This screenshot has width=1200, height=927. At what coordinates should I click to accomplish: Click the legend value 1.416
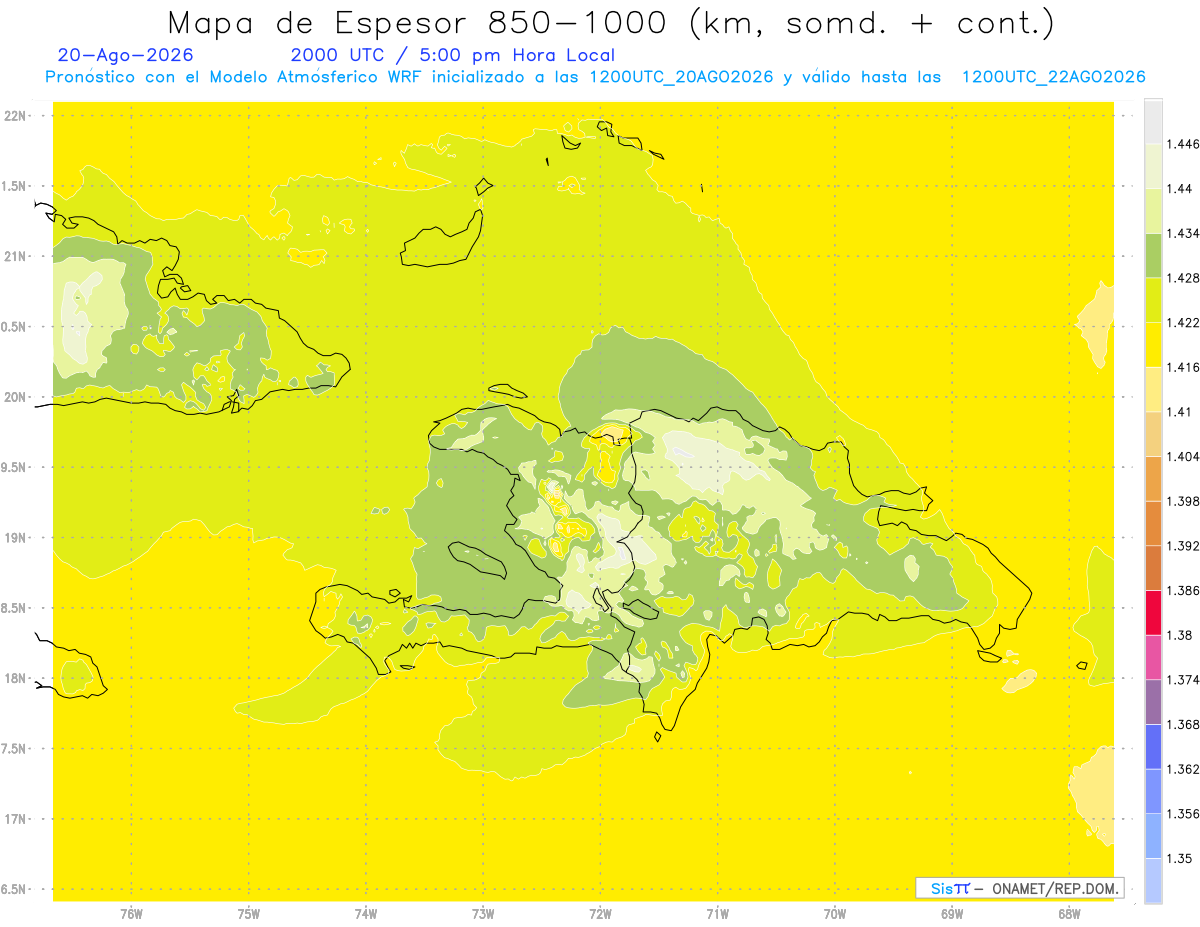click(1183, 368)
